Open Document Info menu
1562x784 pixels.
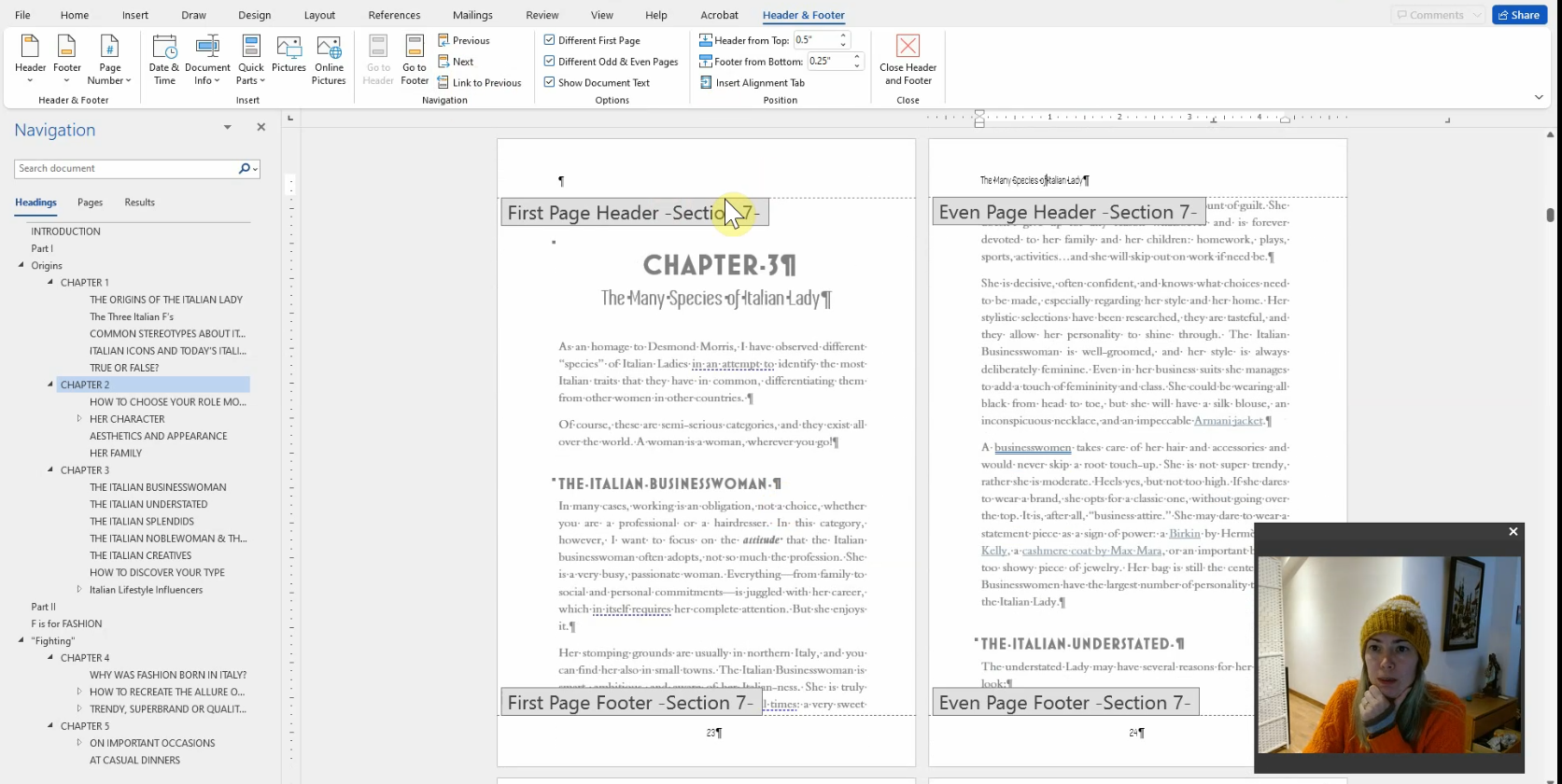pyautogui.click(x=207, y=60)
